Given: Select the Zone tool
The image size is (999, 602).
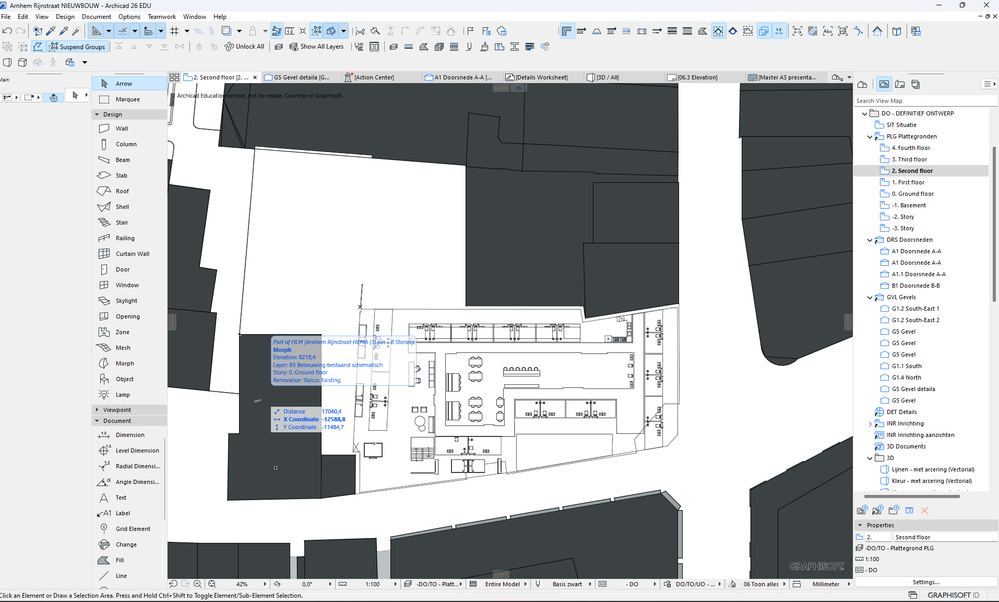Looking at the screenshot, I should coord(121,332).
